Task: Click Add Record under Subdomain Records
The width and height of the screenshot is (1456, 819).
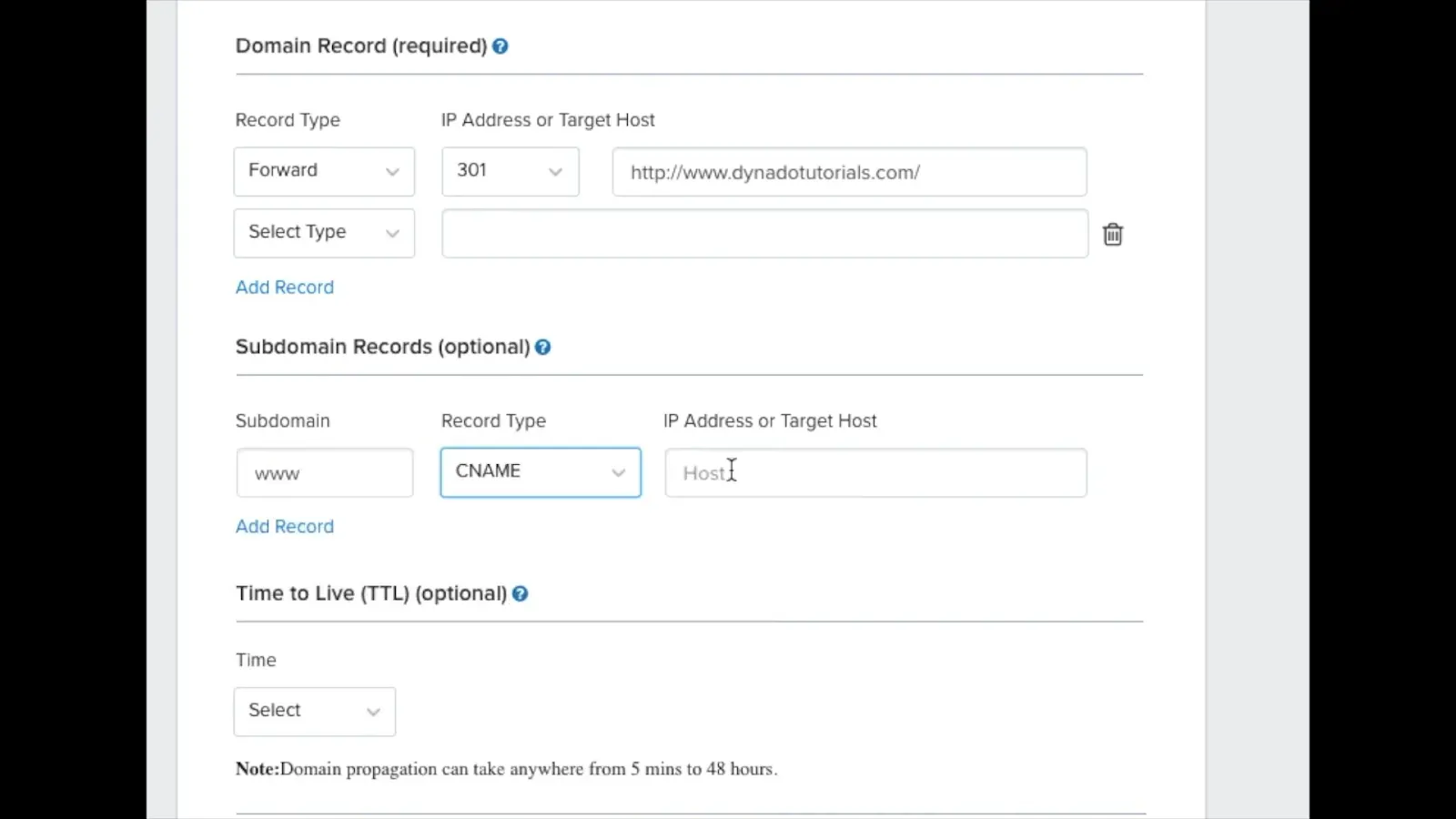Action: [285, 527]
